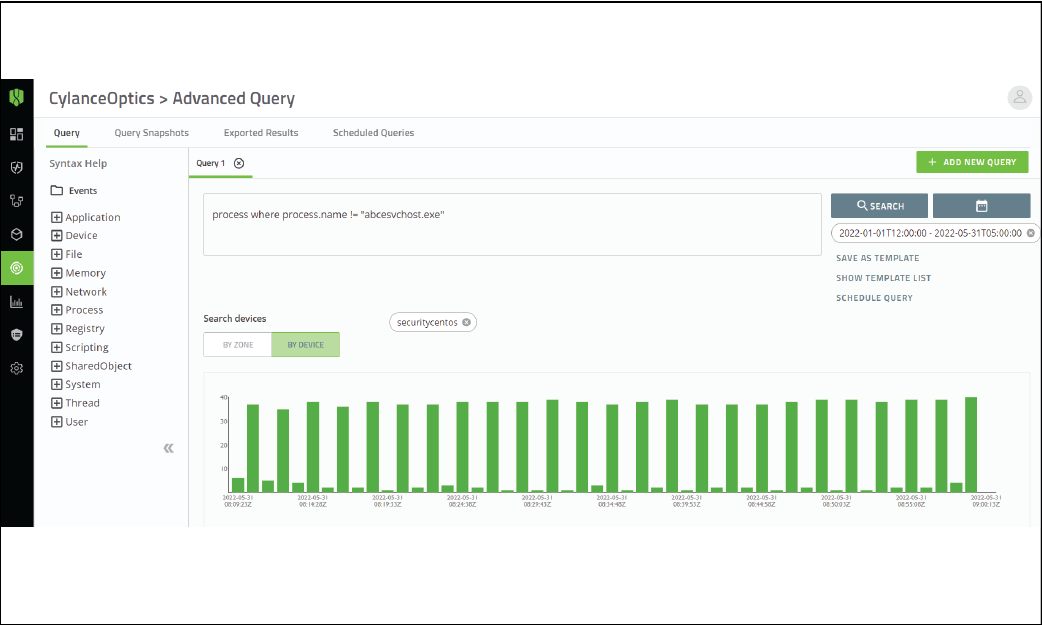The height and width of the screenshot is (625, 1042).
Task: Expand the Thread node
Action: pyautogui.click(x=56, y=403)
